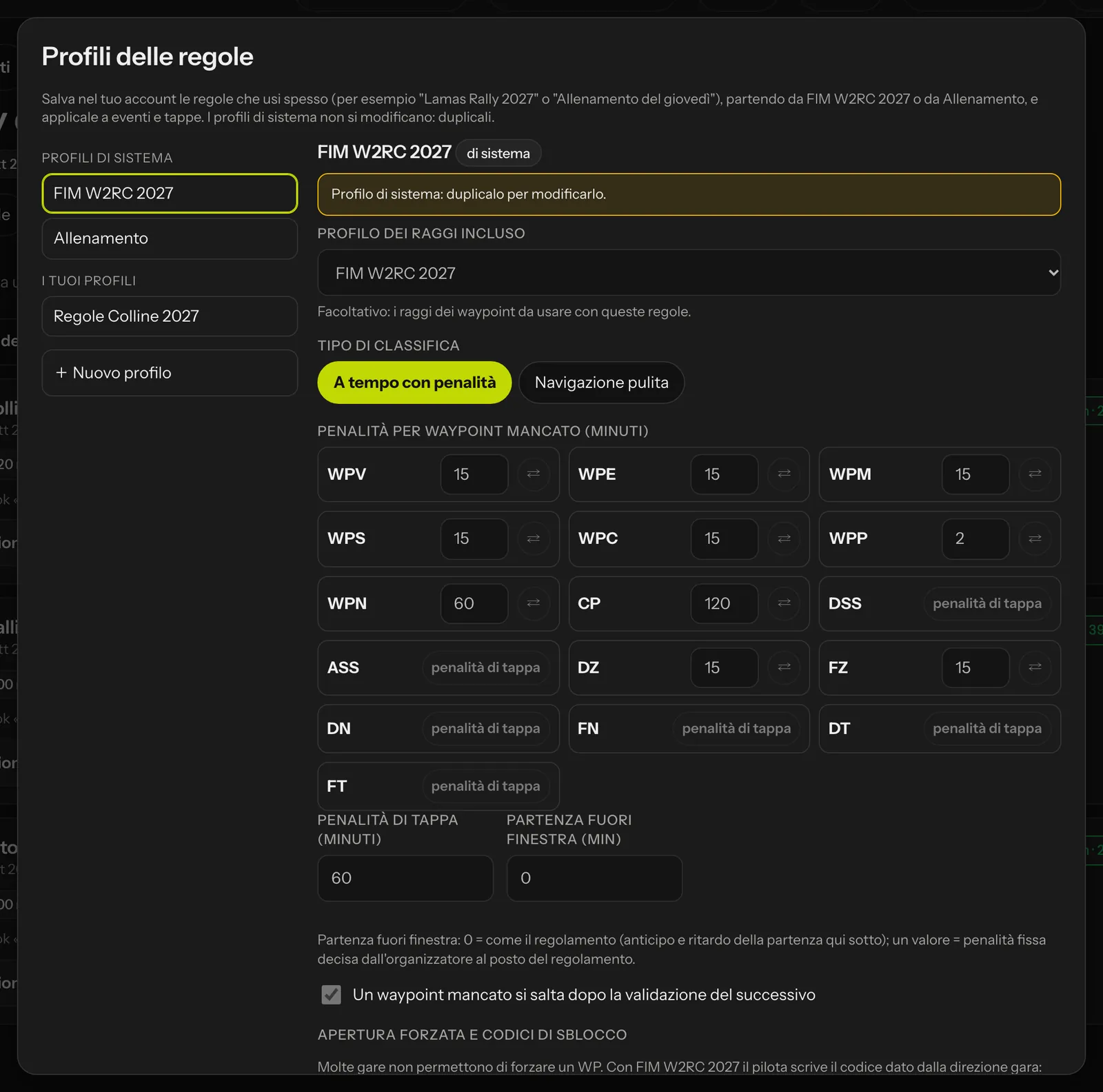Screen dimensions: 1103x1092
Task: Select Navigazione pulita ranking type
Action: tap(601, 383)
